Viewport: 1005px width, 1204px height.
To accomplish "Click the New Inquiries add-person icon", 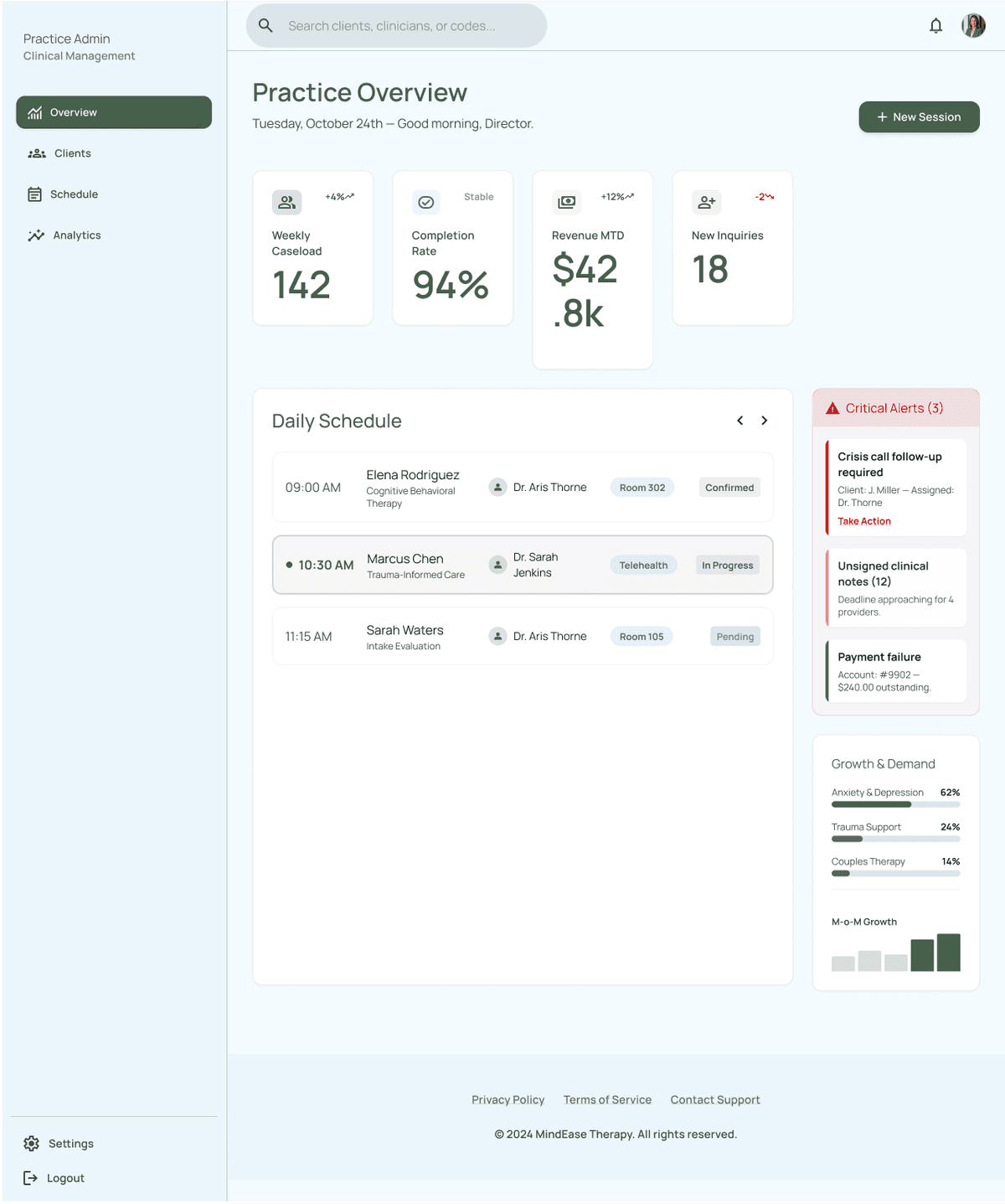I will click(x=706, y=202).
